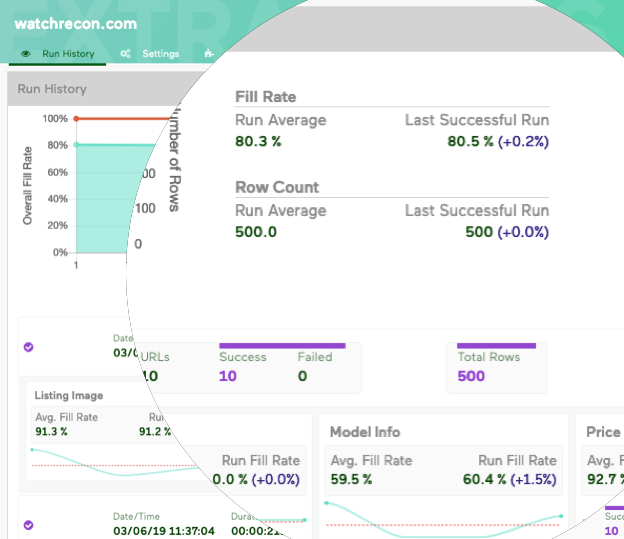
Task: Click the Failed count 0
Action: 302,376
